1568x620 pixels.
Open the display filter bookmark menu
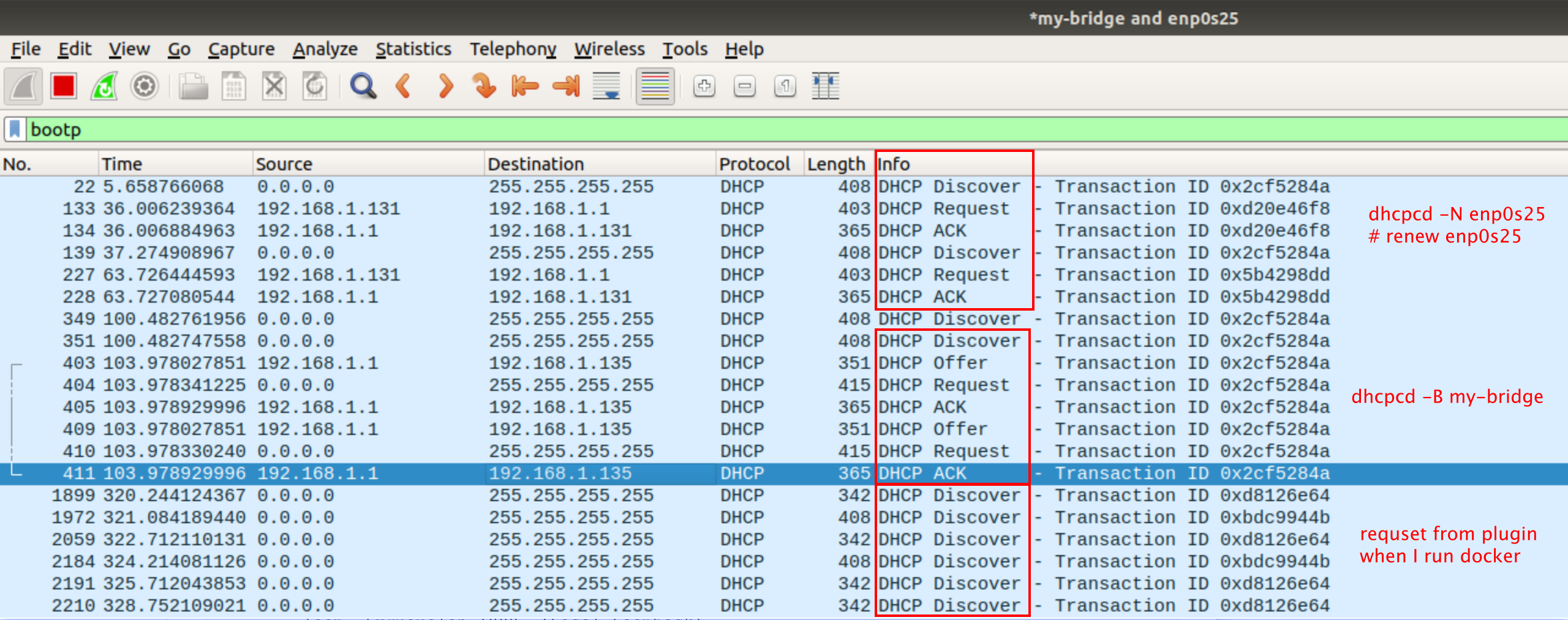pyautogui.click(x=15, y=129)
